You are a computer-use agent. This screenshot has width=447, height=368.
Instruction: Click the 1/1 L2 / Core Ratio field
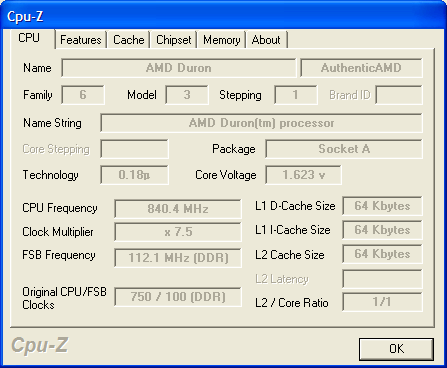coord(382,302)
